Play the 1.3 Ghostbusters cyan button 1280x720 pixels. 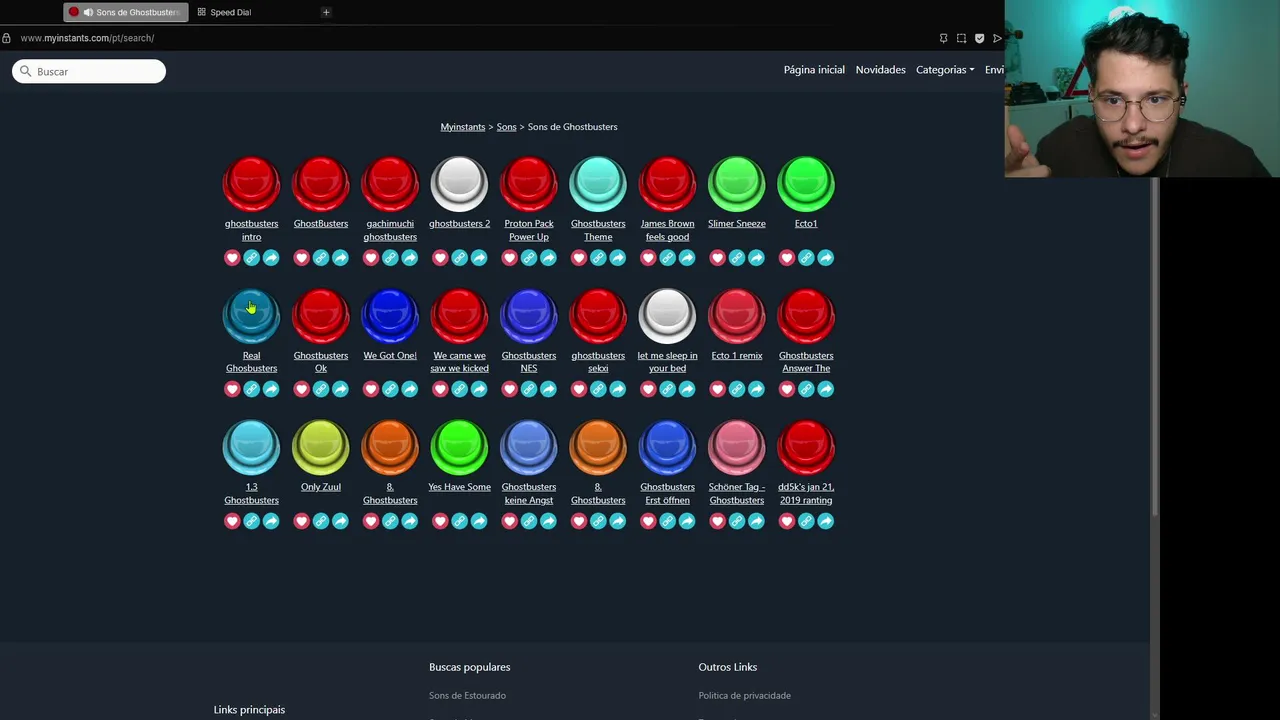(x=251, y=447)
